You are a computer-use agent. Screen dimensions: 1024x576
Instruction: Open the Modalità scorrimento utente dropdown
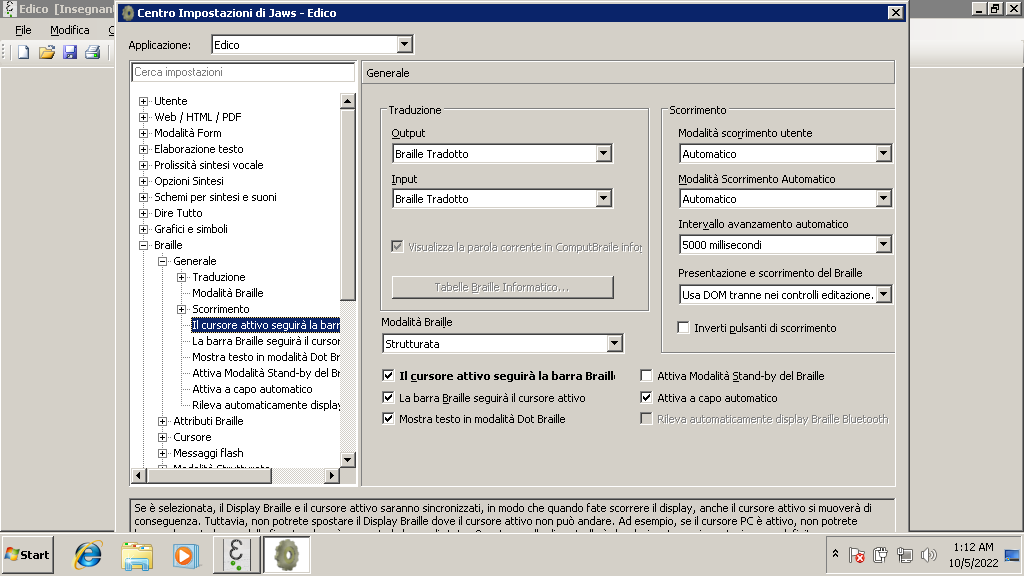pyautogui.click(x=883, y=153)
